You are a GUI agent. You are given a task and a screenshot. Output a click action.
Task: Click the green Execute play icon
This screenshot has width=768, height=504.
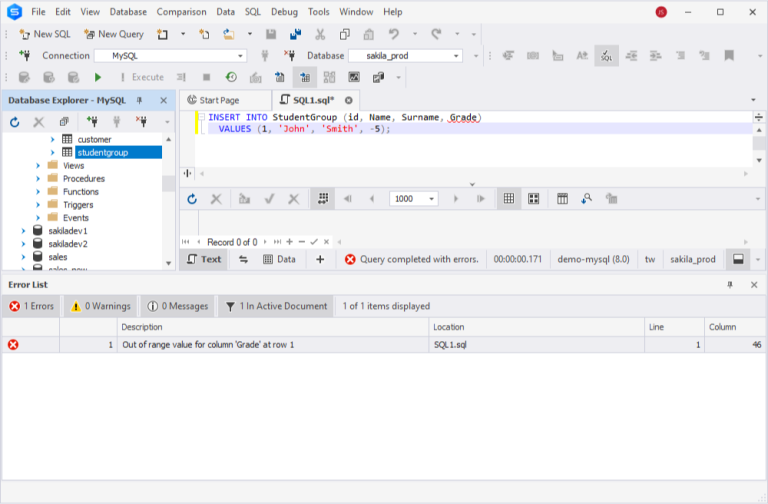click(x=97, y=77)
